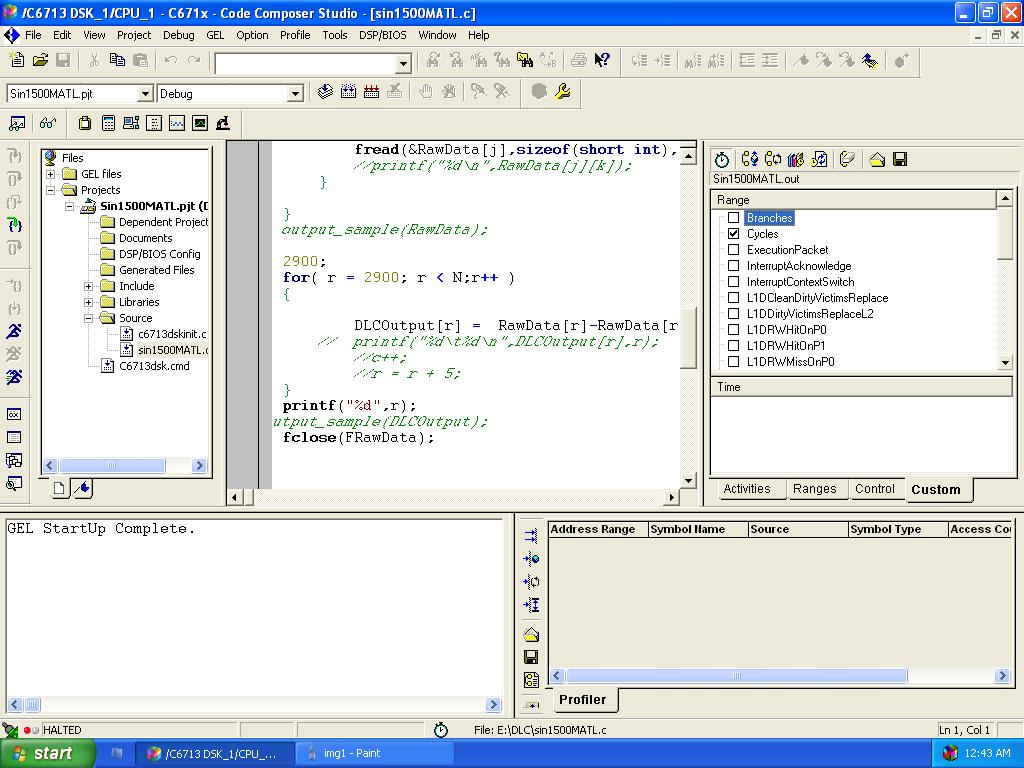Click the Copy toolbar icon
This screenshot has height=768, width=1024.
(118, 60)
